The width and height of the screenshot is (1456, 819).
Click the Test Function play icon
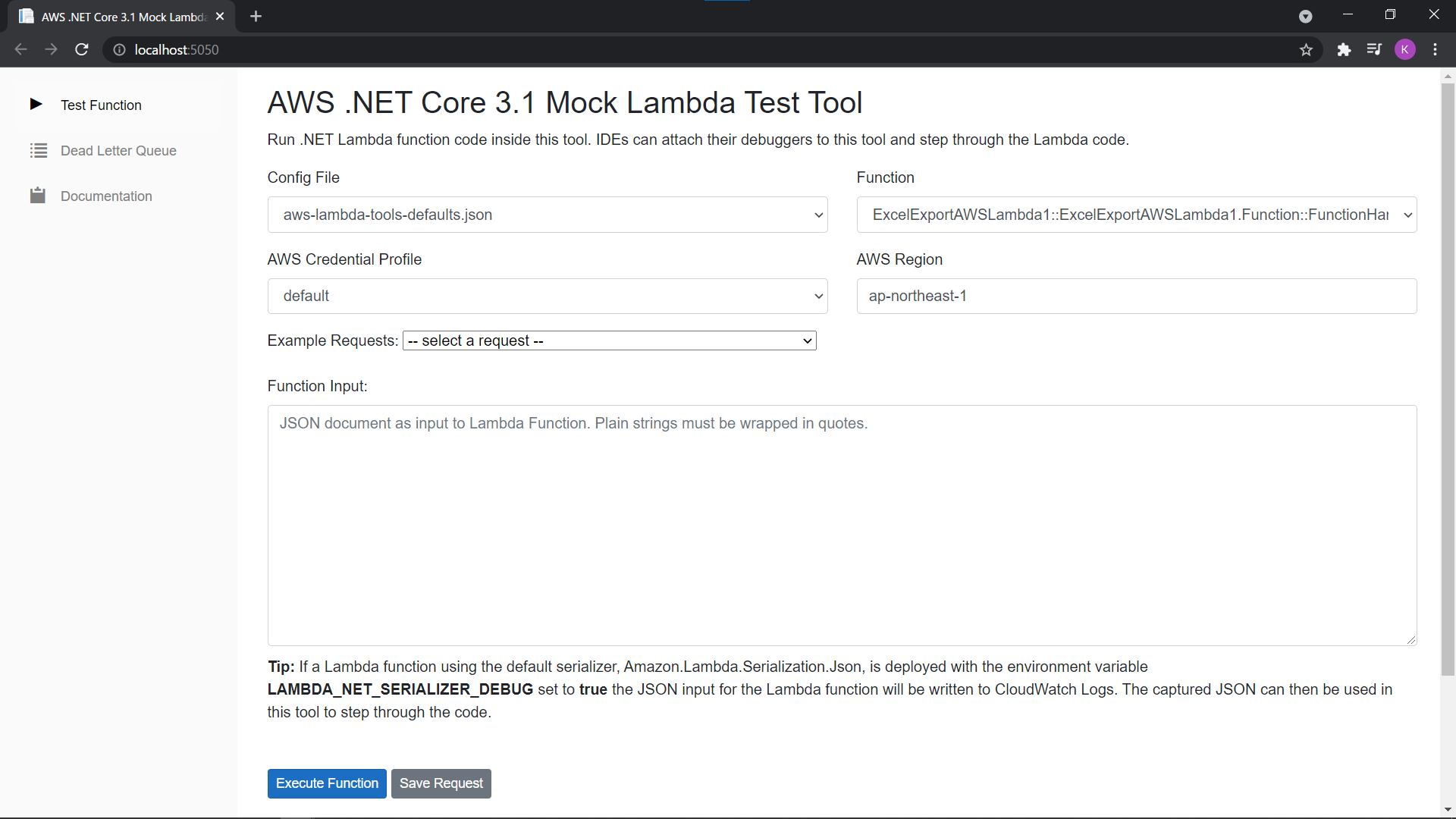click(x=36, y=104)
